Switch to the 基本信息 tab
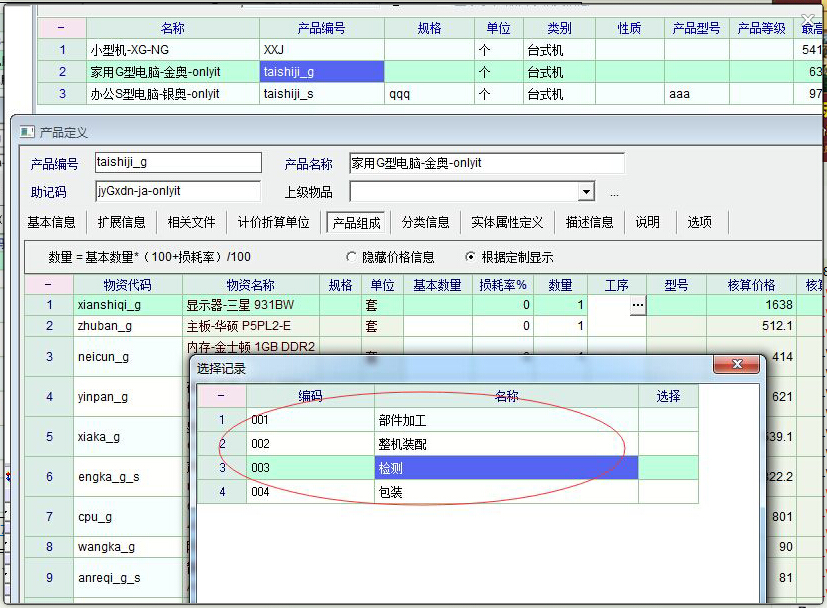Viewport: 827px width, 608px height. click(x=51, y=222)
